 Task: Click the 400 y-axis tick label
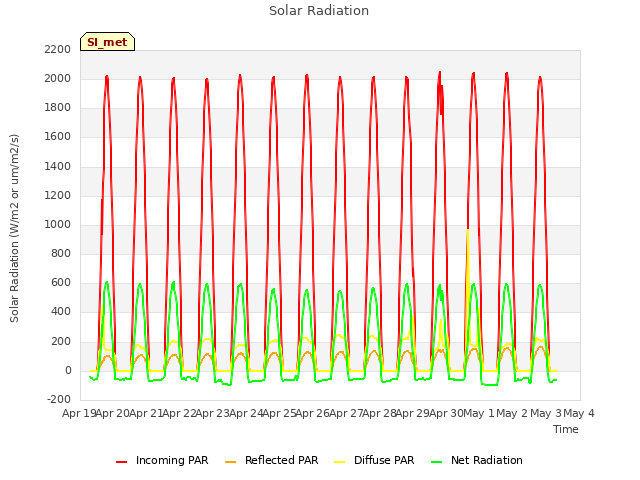[61, 312]
